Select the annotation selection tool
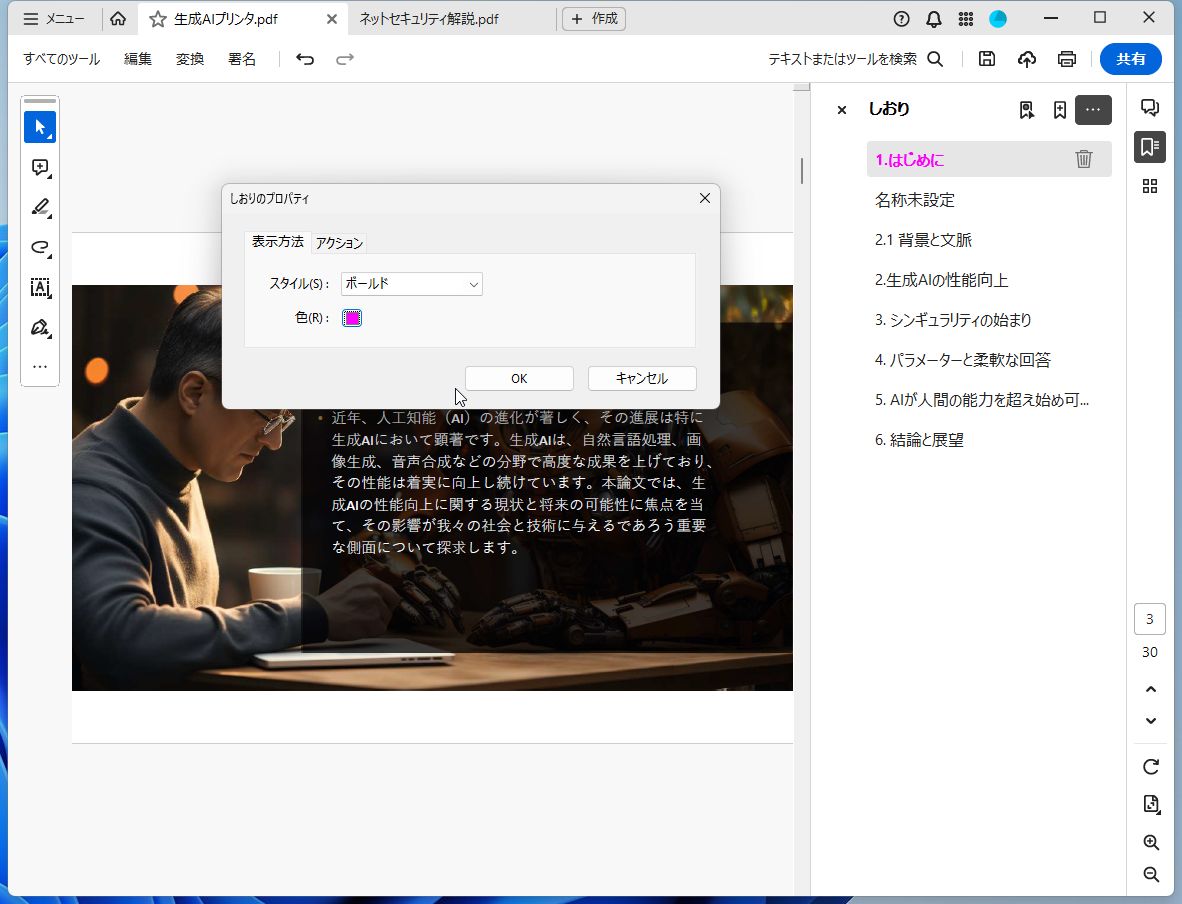The width and height of the screenshot is (1182, 904). [x=40, y=127]
